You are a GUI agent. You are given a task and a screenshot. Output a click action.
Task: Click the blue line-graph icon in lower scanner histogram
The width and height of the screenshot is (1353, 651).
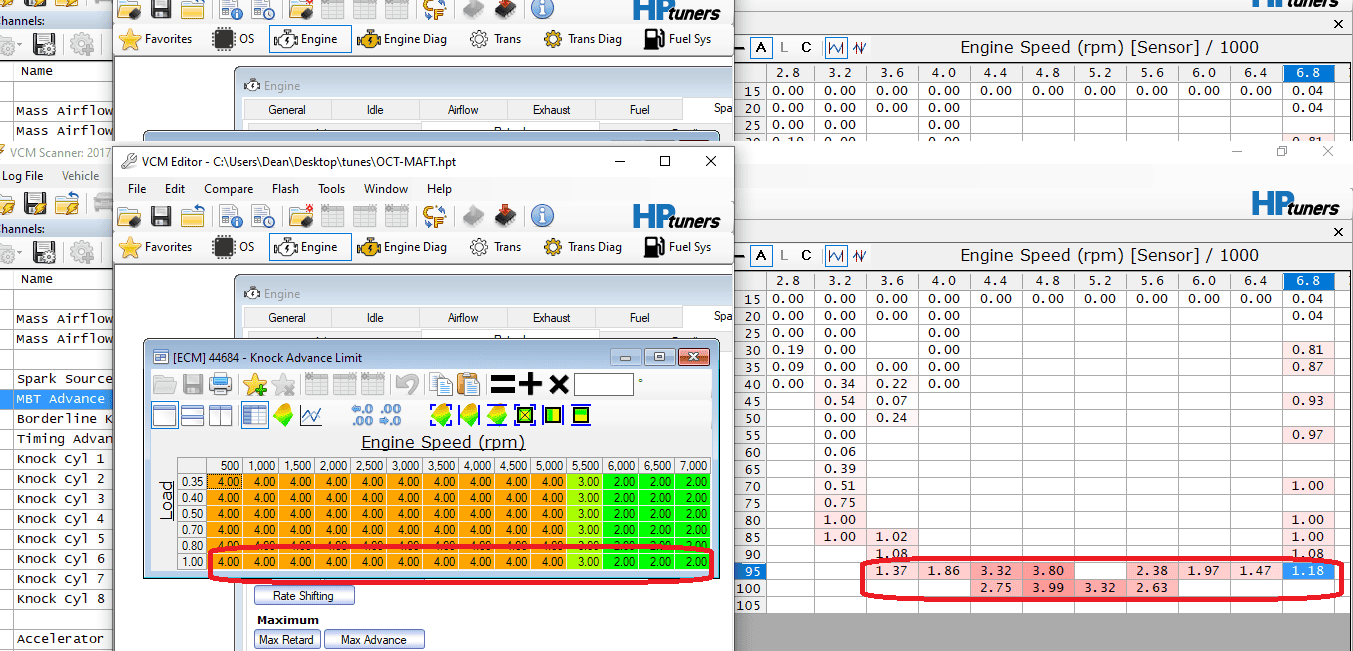[837, 256]
